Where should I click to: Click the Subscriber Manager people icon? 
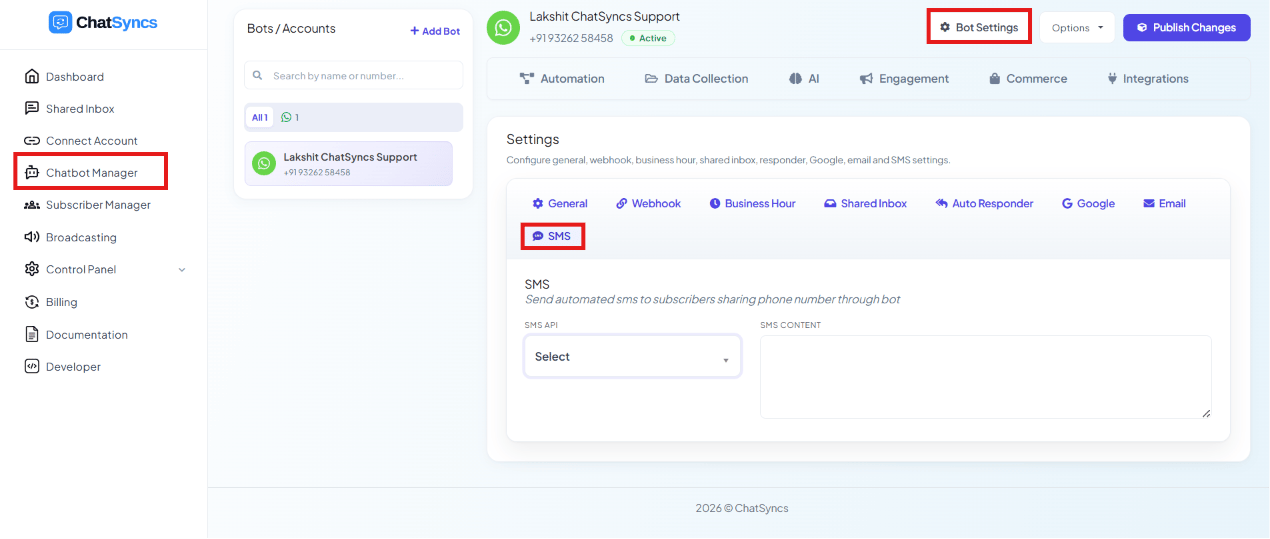click(32, 205)
